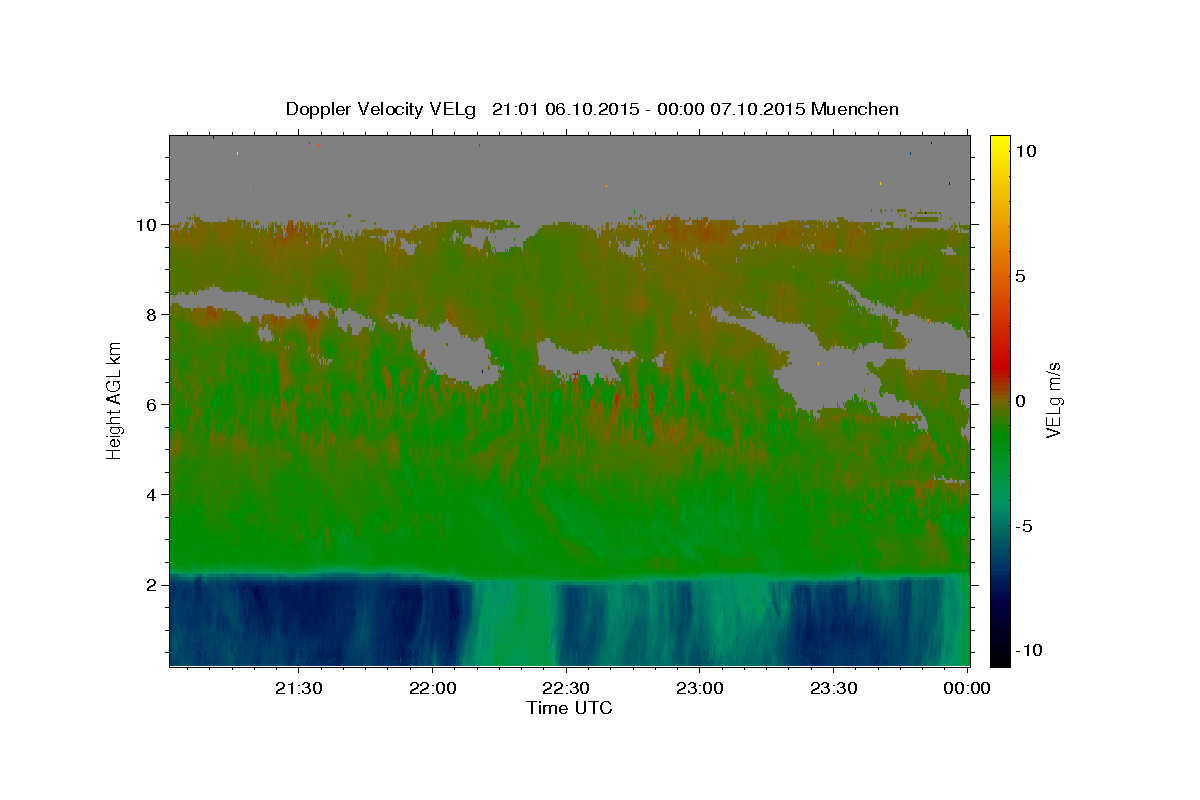
Task: Click the height axis label '6'
Action: tap(152, 405)
